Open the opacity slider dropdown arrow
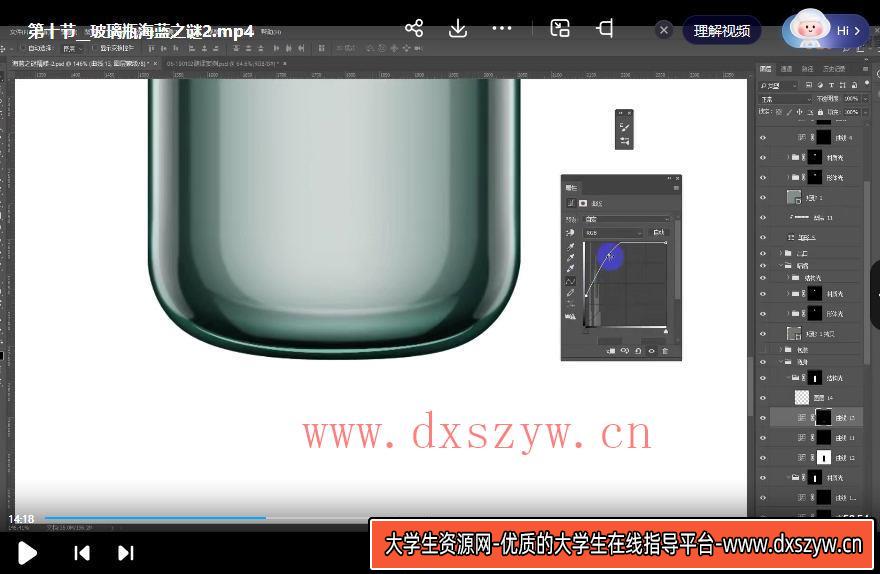Image resolution: width=880 pixels, height=574 pixels. 865,99
